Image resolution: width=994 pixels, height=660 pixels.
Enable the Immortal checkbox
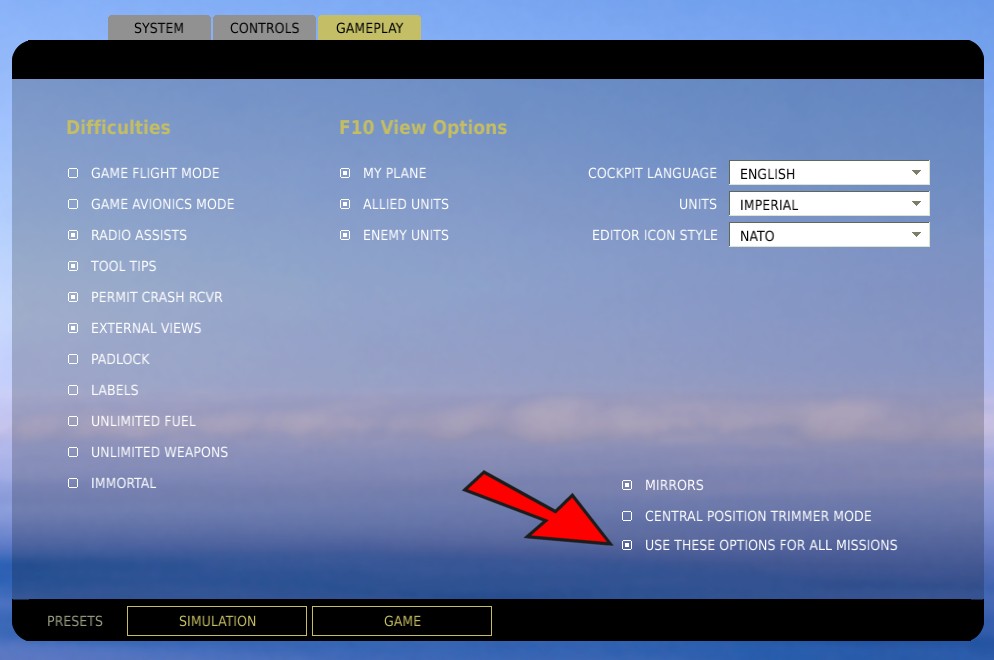[74, 484]
